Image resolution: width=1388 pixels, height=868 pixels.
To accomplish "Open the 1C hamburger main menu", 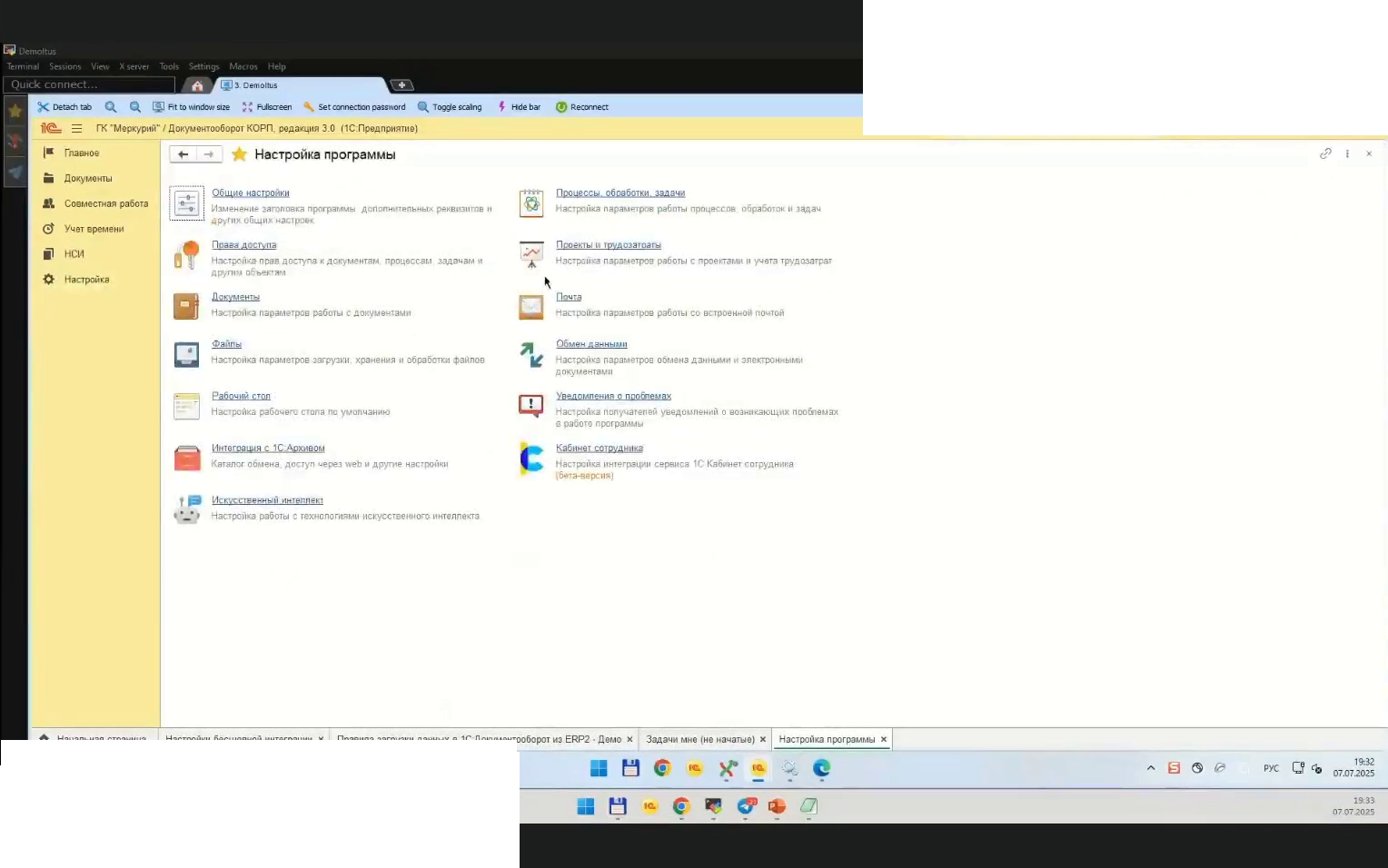I will pos(76,129).
